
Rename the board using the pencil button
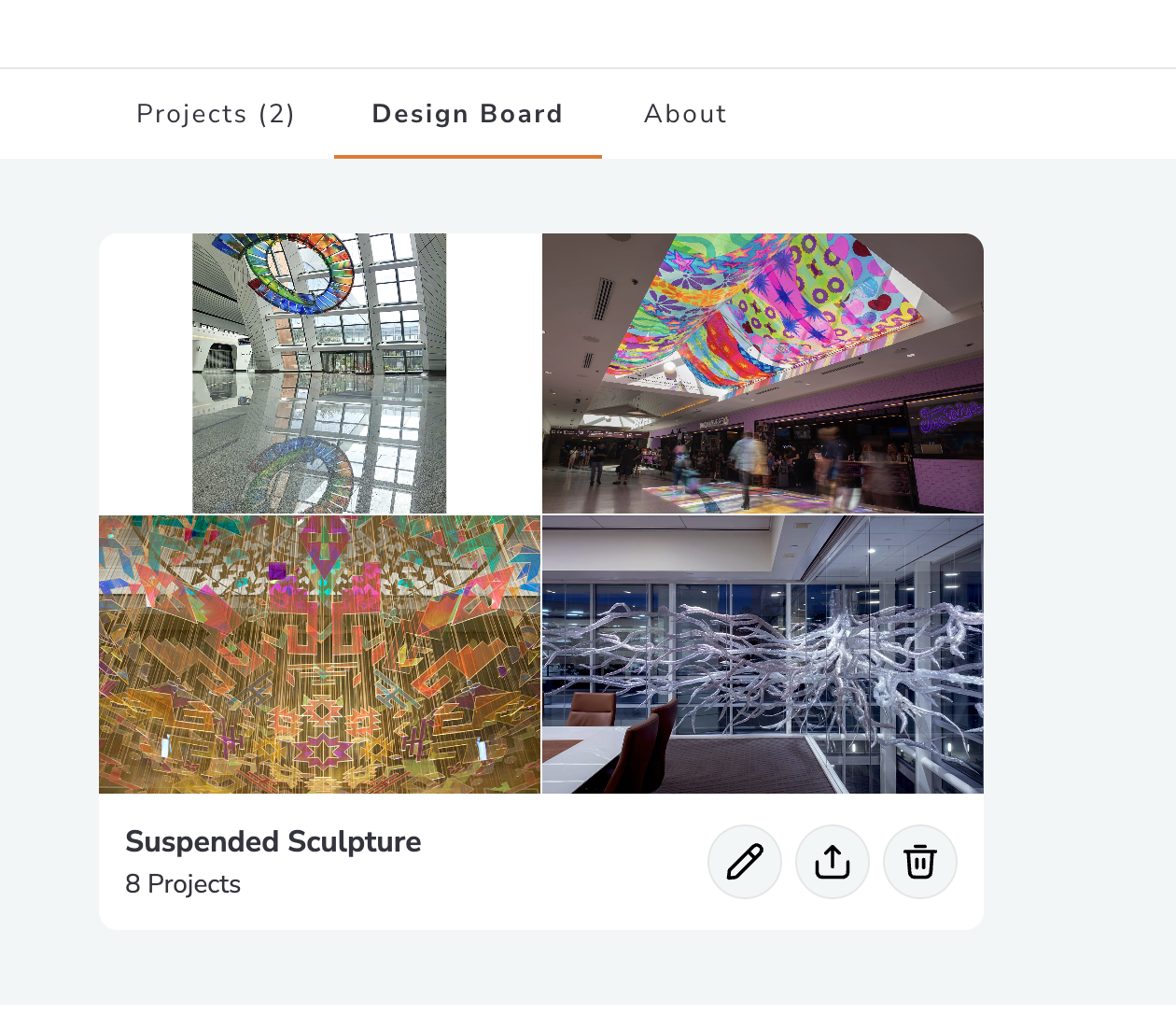[744, 862]
